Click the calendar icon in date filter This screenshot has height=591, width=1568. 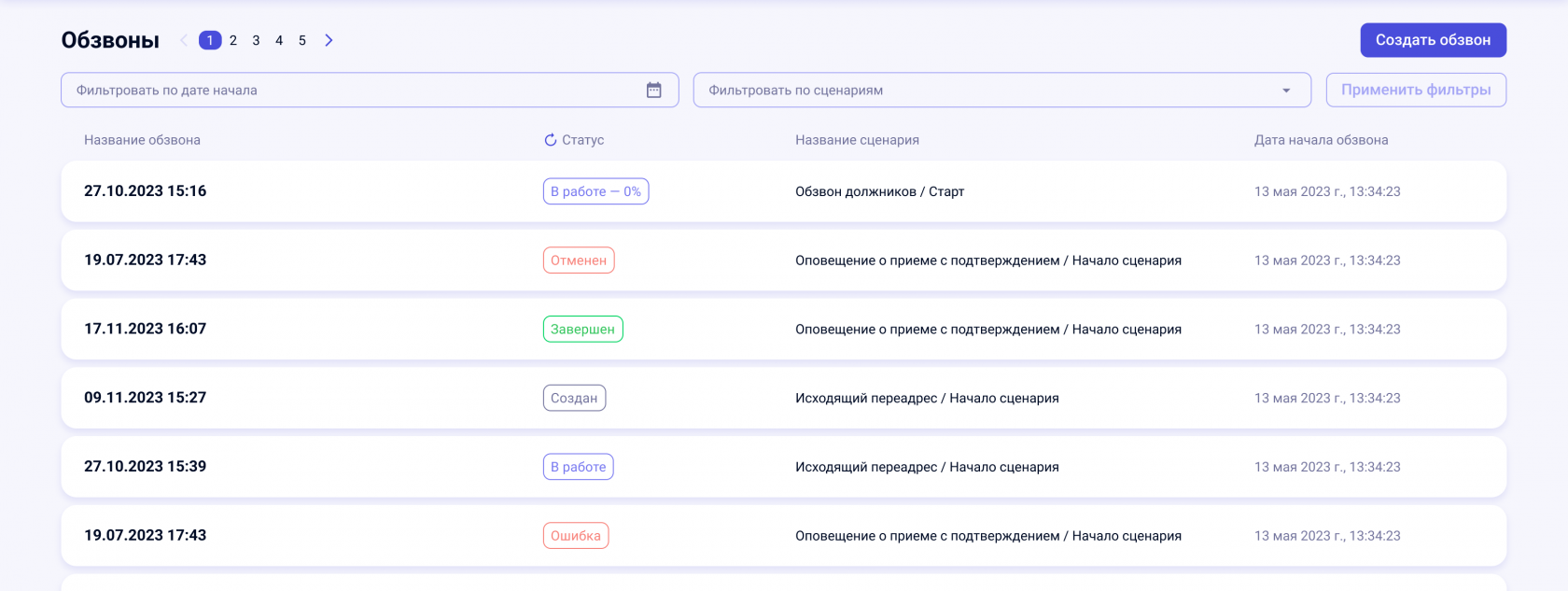(653, 91)
